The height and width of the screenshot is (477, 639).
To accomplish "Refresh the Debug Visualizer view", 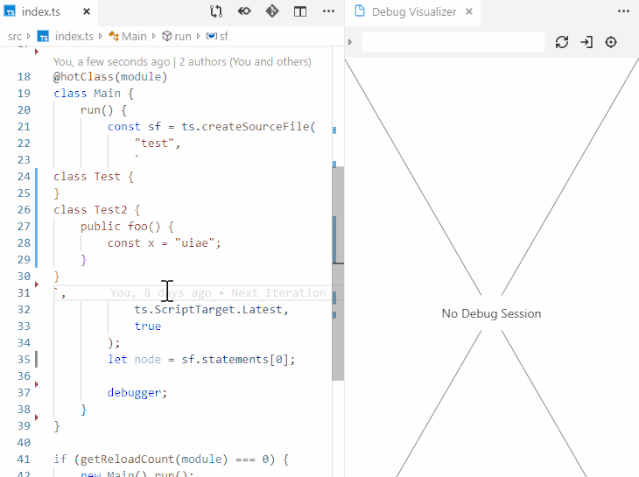I will [562, 42].
